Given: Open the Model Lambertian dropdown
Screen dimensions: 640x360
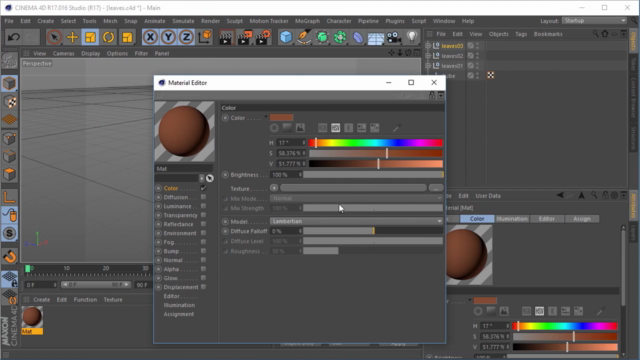Looking at the screenshot, I should [356, 221].
